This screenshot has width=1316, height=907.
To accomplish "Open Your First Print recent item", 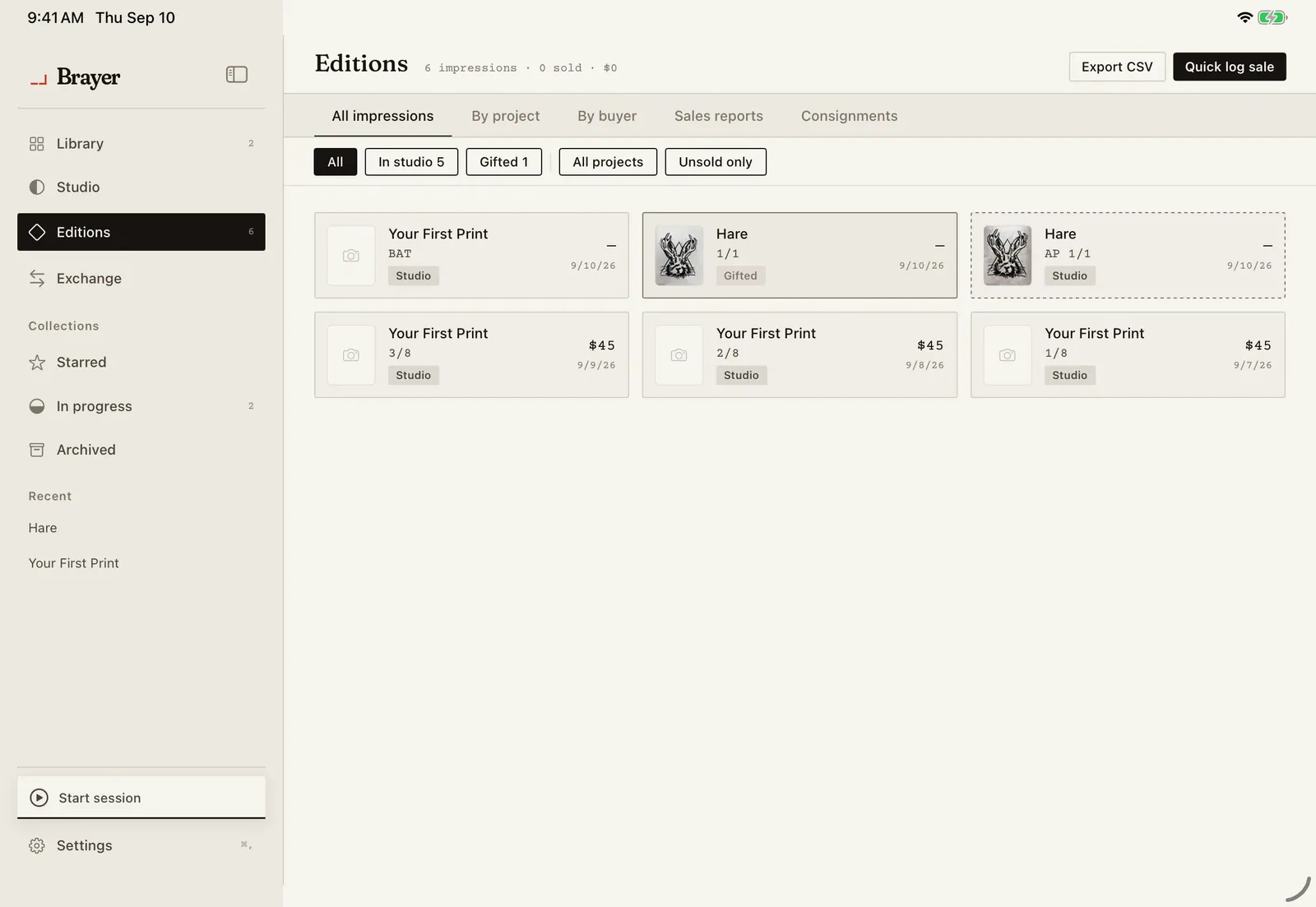I will pos(74,563).
